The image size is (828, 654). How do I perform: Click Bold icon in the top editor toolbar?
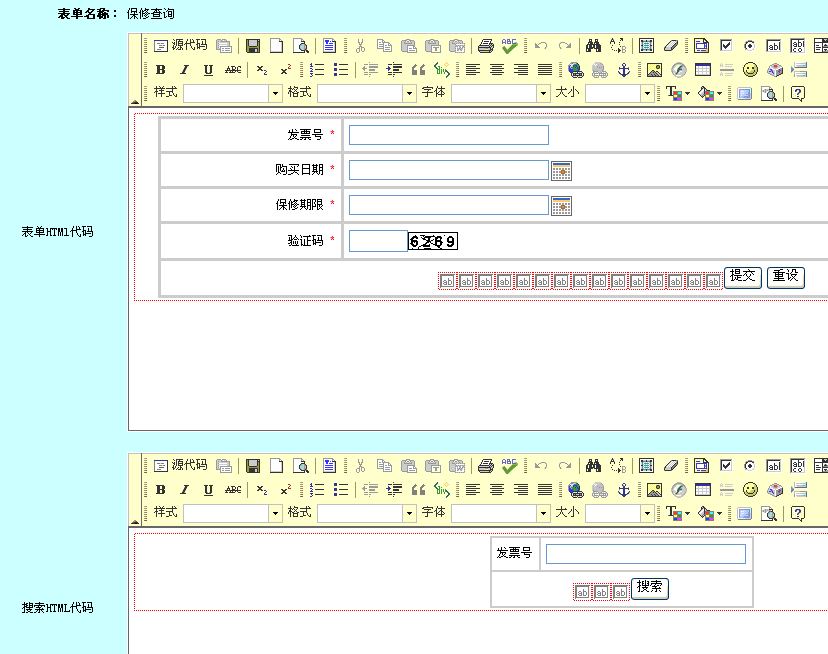click(160, 70)
